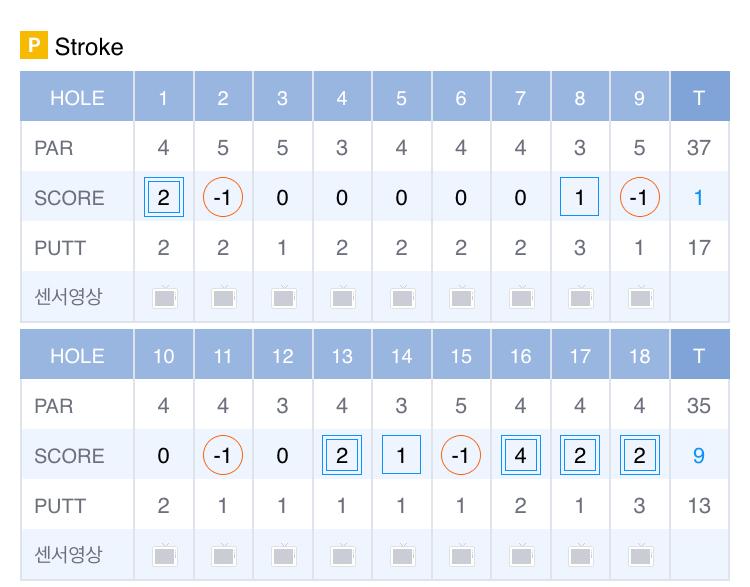Select hole 14 column header
The image size is (750, 587).
coord(401,357)
